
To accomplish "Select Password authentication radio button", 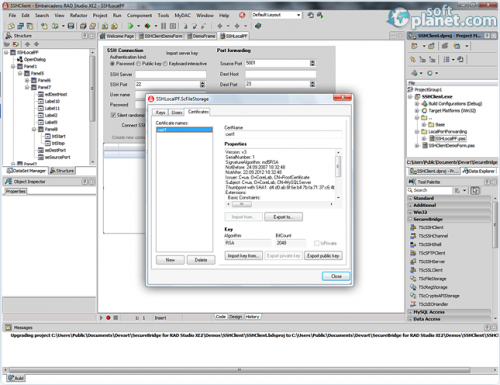I will (x=112, y=64).
